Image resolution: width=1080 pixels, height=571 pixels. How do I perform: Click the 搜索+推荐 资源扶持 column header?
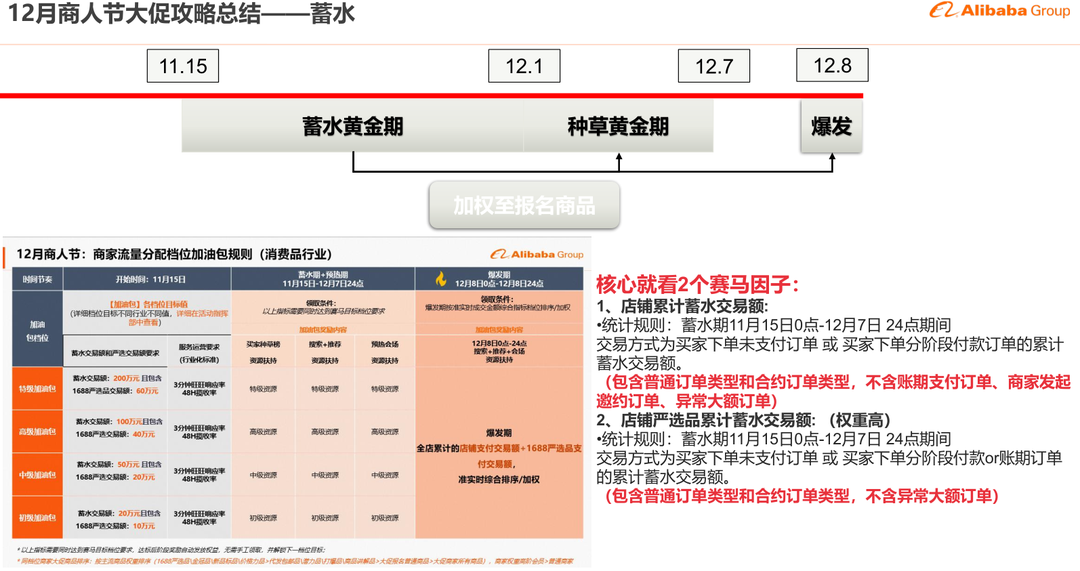[x=324, y=352]
